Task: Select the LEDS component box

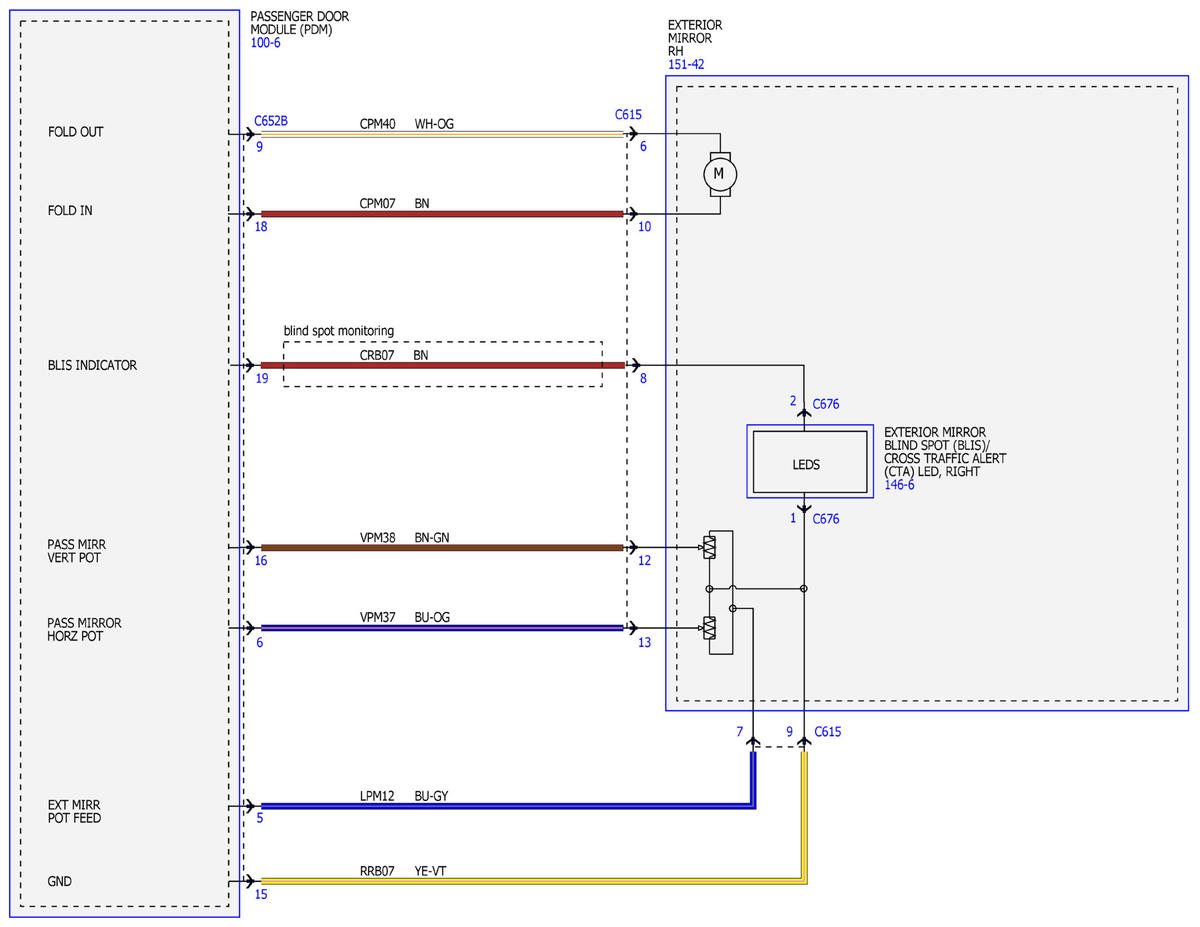Action: coord(810,462)
